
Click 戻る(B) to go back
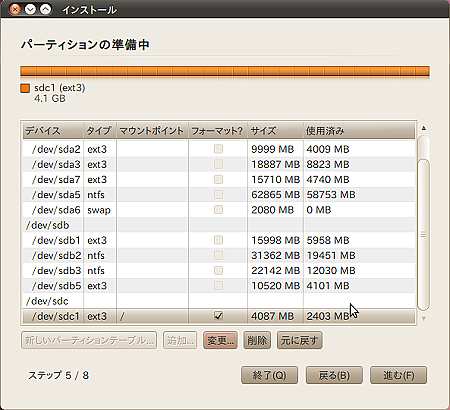(334, 375)
